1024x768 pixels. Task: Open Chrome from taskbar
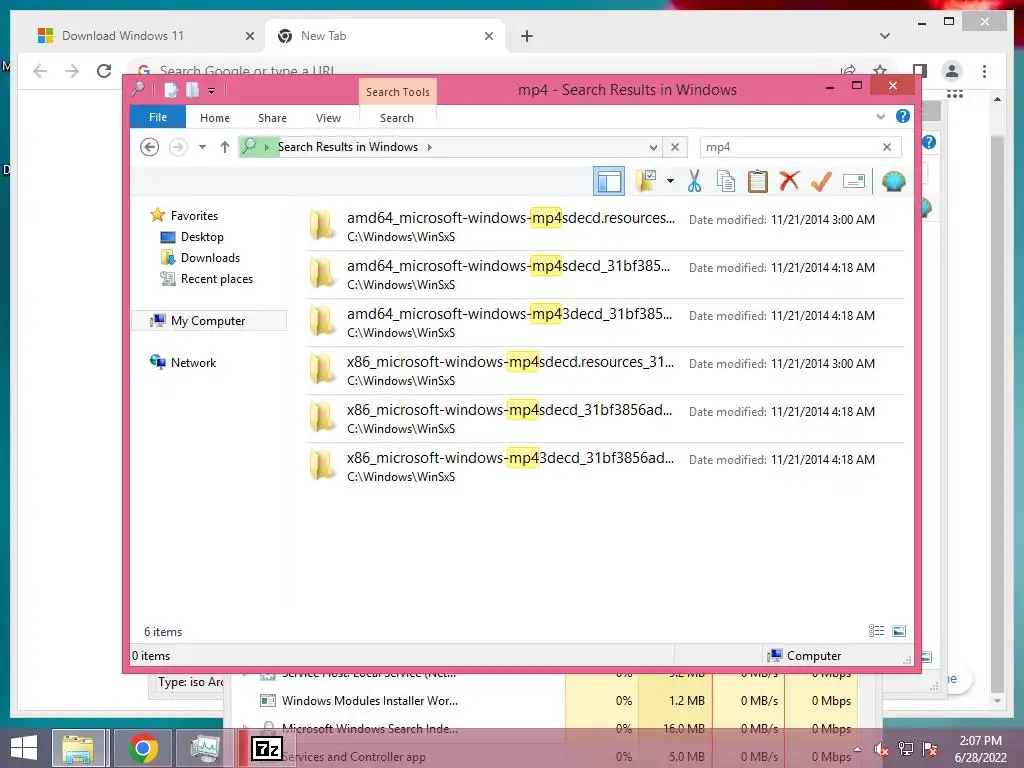pyautogui.click(x=142, y=748)
